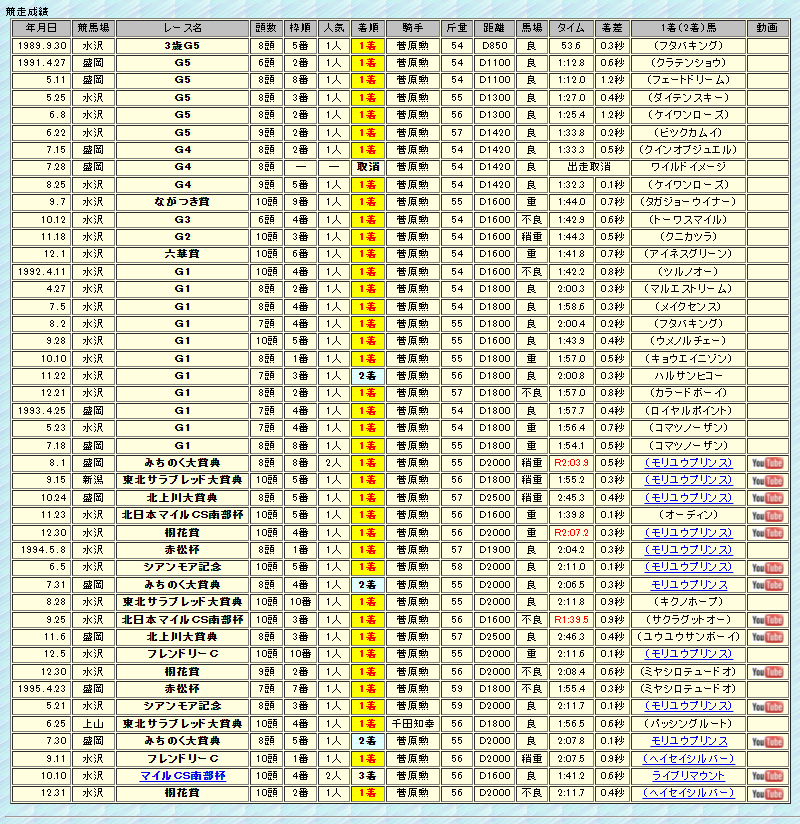Click ヘイセイシルバー link in 12.31 桐花賞 row
The width and height of the screenshot is (800, 824).
pyautogui.click(x=689, y=793)
